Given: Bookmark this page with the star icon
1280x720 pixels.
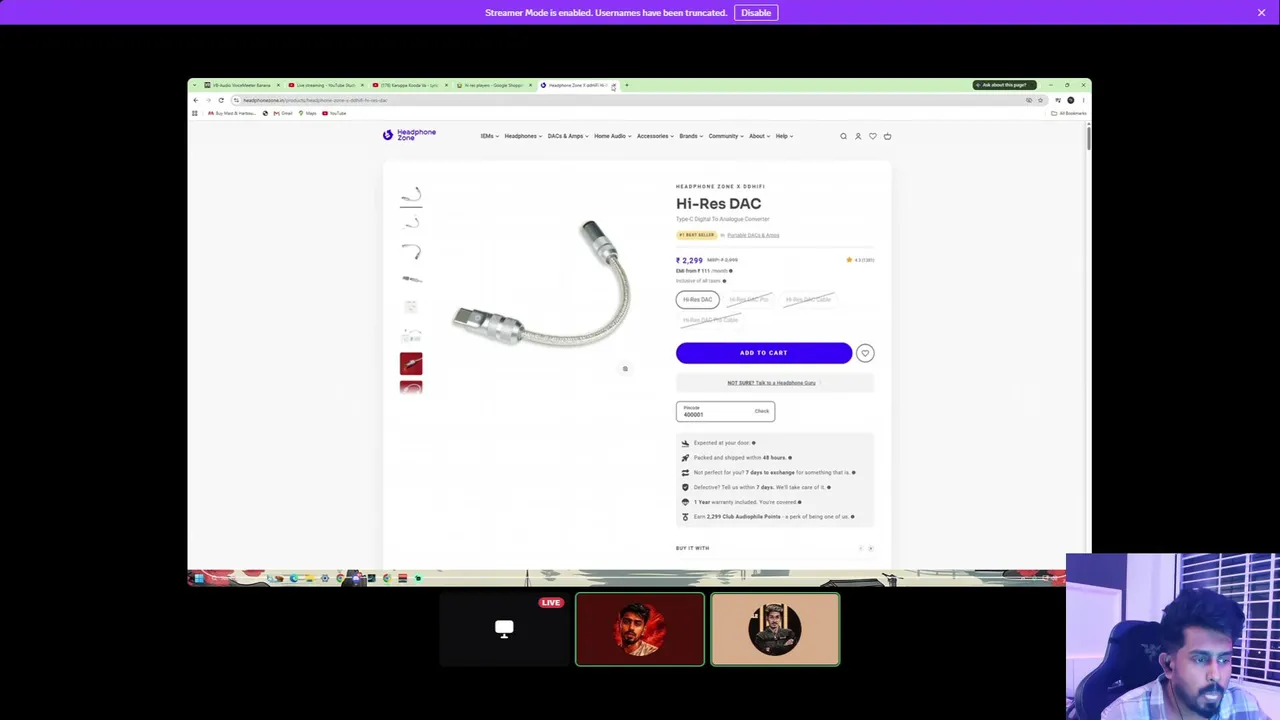Looking at the screenshot, I should [1040, 100].
